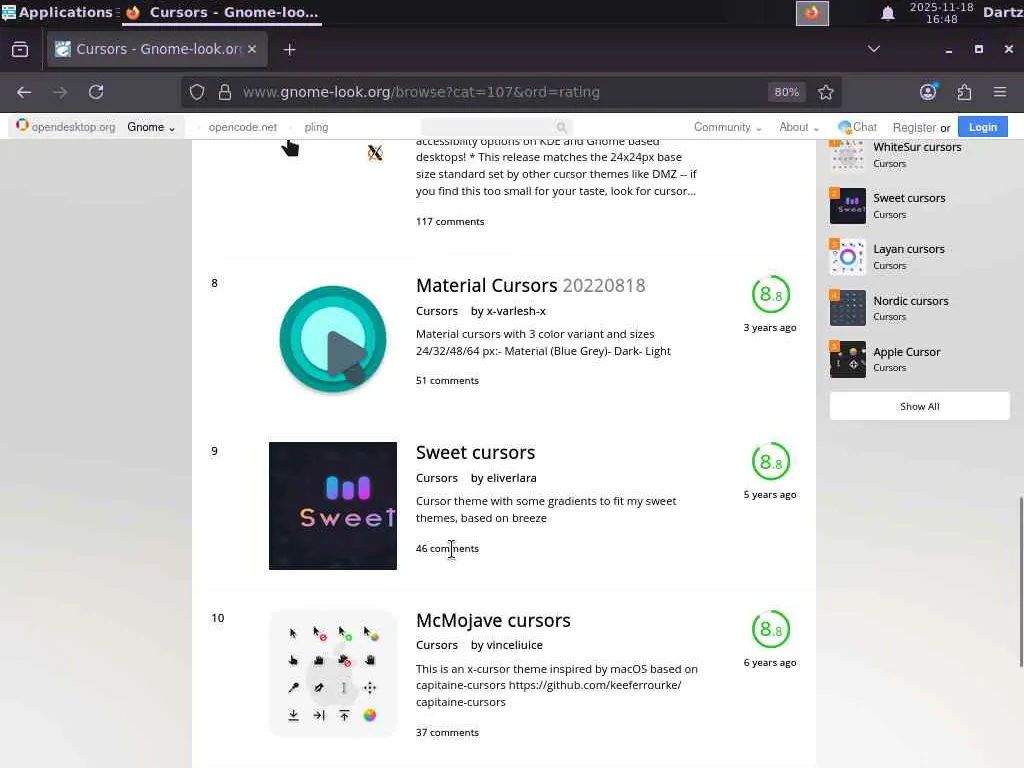Image resolution: width=1024 pixels, height=768 pixels.
Task: Click the Firefox icon in the system tray
Action: pyautogui.click(x=812, y=13)
